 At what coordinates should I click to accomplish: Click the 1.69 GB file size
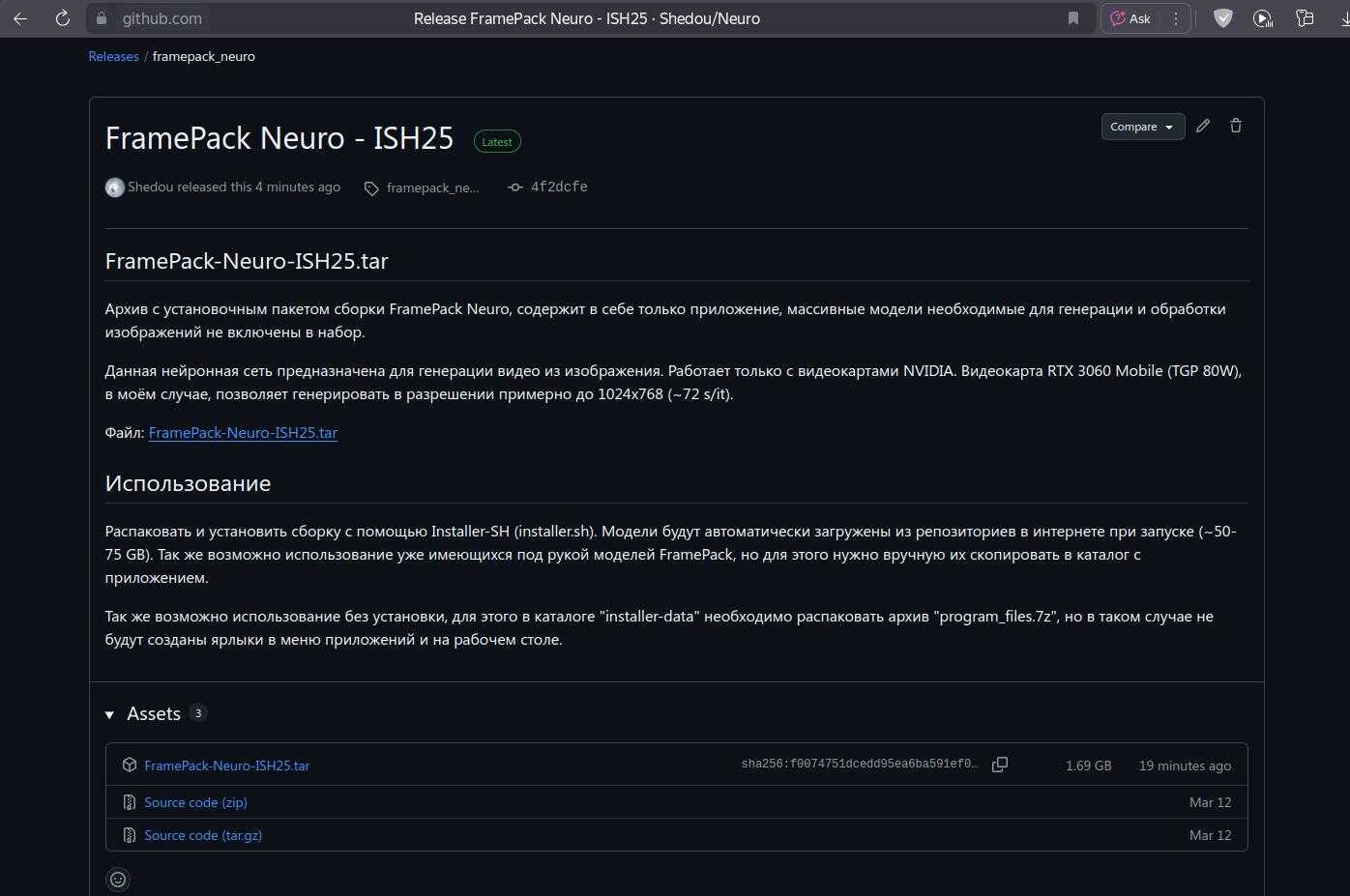click(1089, 766)
